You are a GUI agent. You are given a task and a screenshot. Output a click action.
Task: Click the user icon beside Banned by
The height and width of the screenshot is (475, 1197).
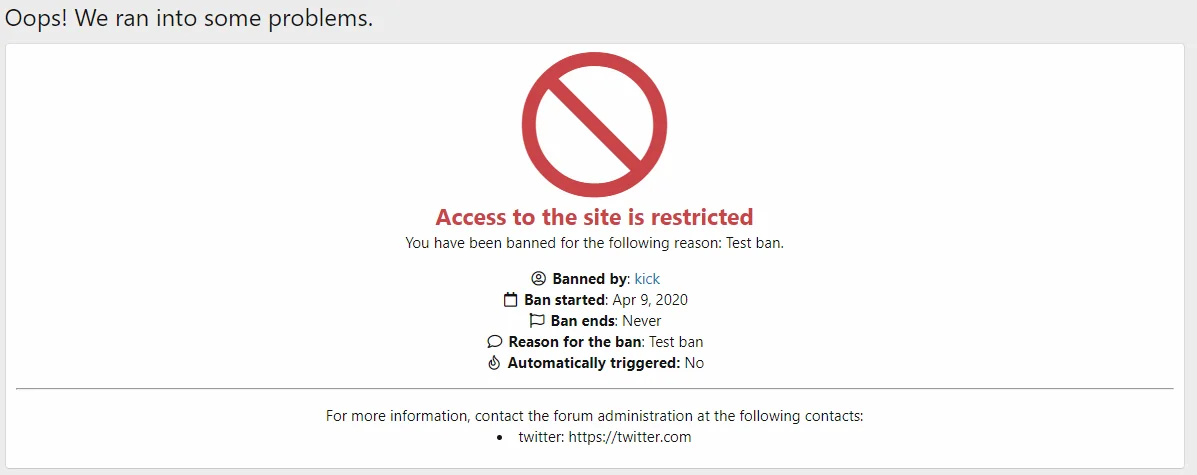pos(538,279)
